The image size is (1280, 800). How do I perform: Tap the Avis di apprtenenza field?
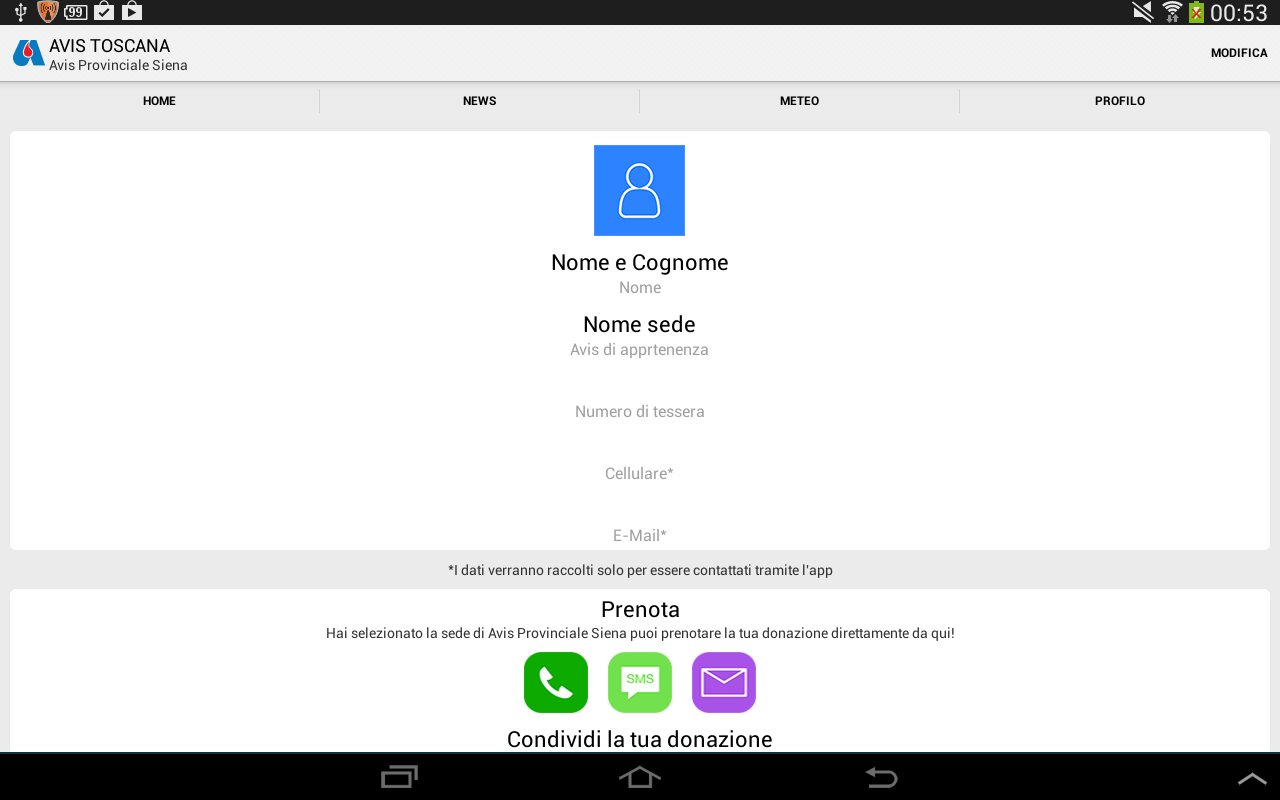click(x=640, y=350)
